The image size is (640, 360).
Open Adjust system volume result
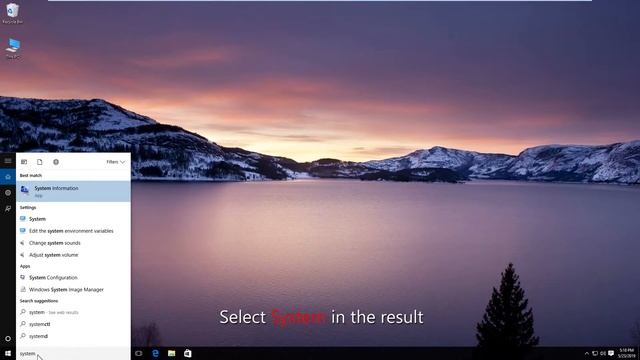[73, 255]
